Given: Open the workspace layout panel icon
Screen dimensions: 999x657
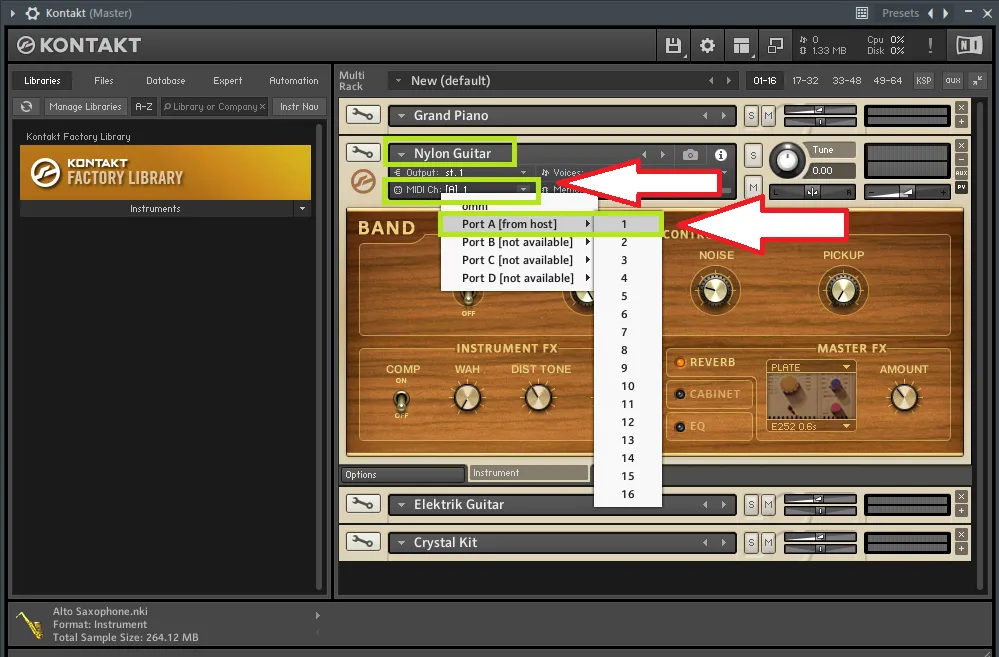Looking at the screenshot, I should pos(741,45).
